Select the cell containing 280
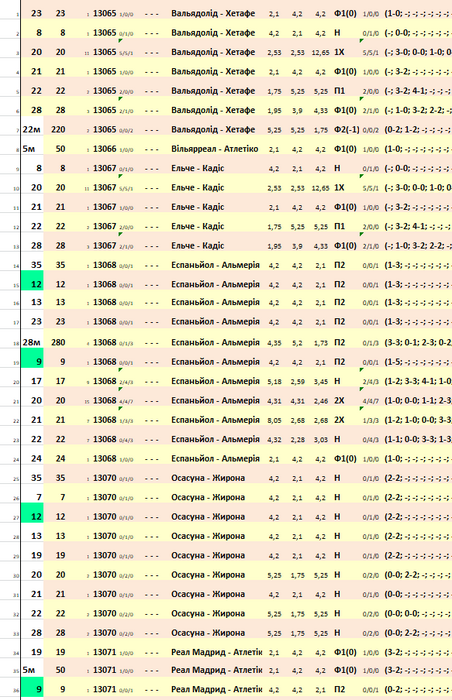Screen dimensions: 452x700 click(58, 342)
